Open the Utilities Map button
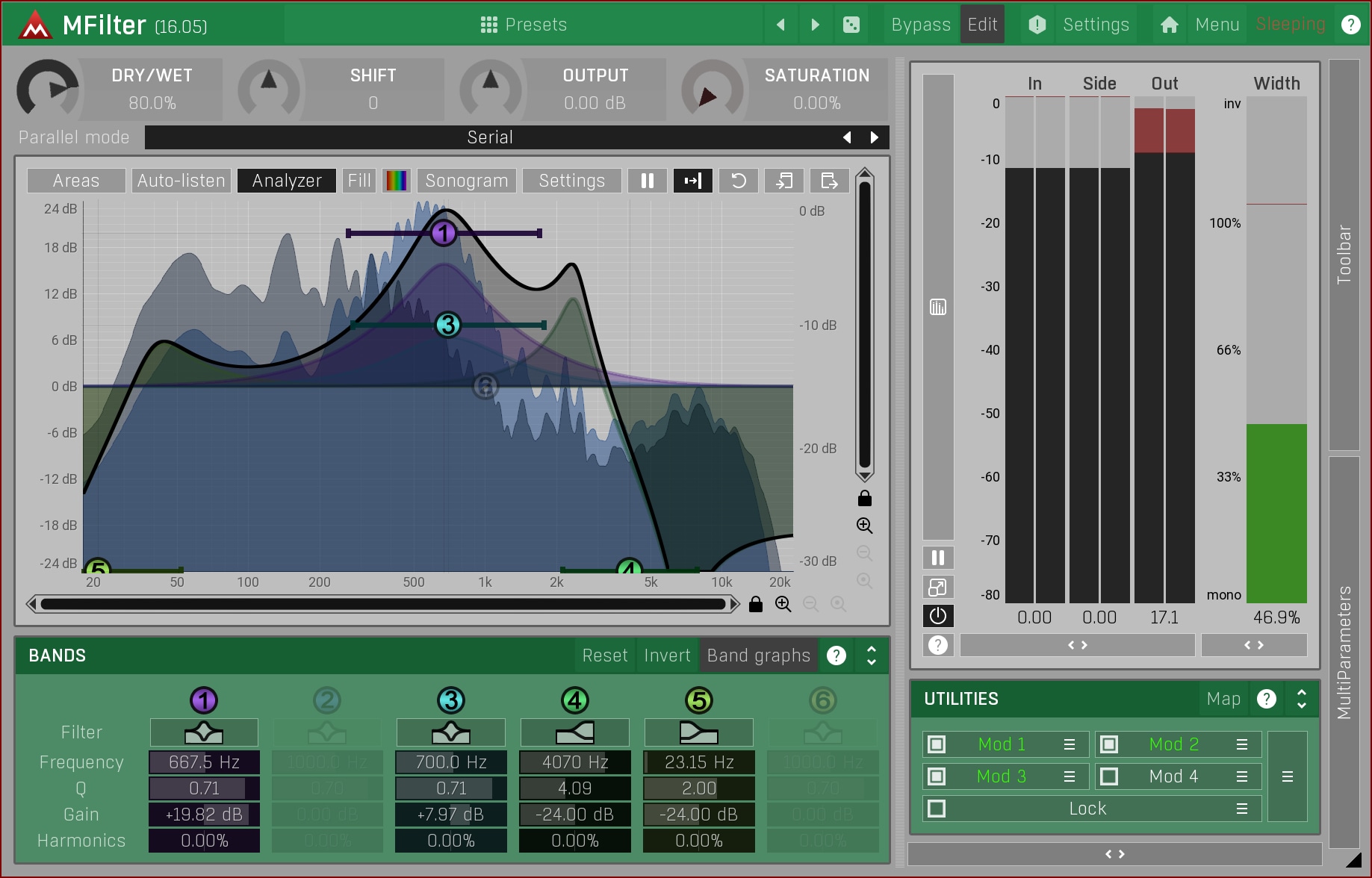 click(x=1223, y=699)
